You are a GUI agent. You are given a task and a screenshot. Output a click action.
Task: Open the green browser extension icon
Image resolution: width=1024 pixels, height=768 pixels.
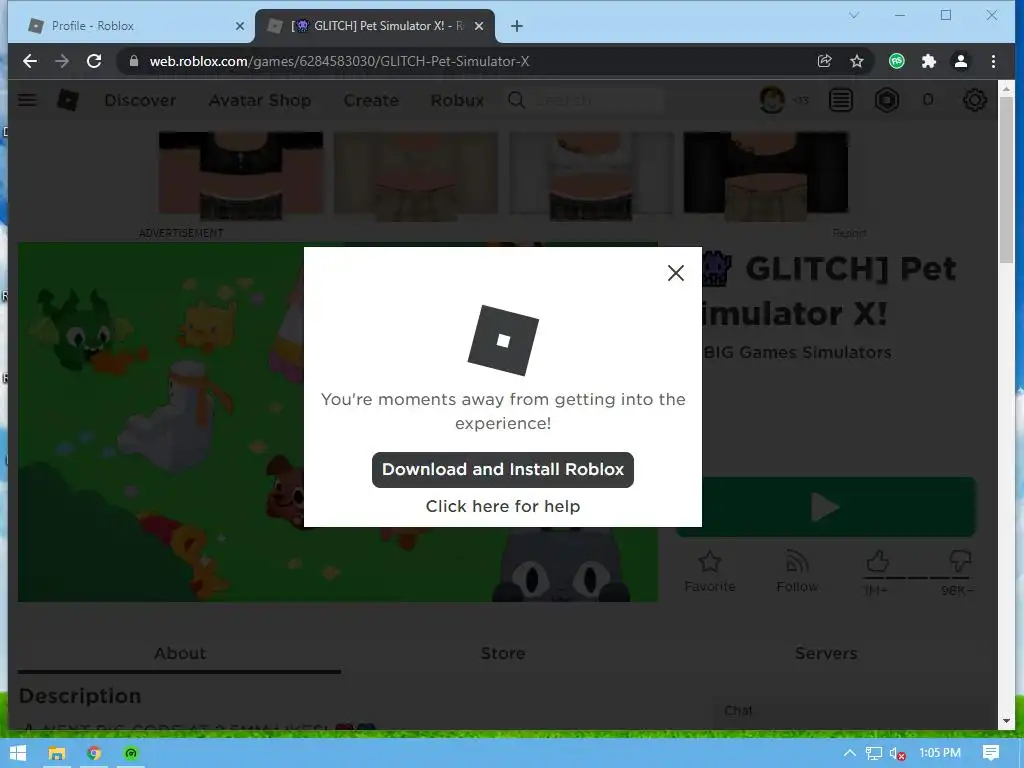(x=897, y=61)
